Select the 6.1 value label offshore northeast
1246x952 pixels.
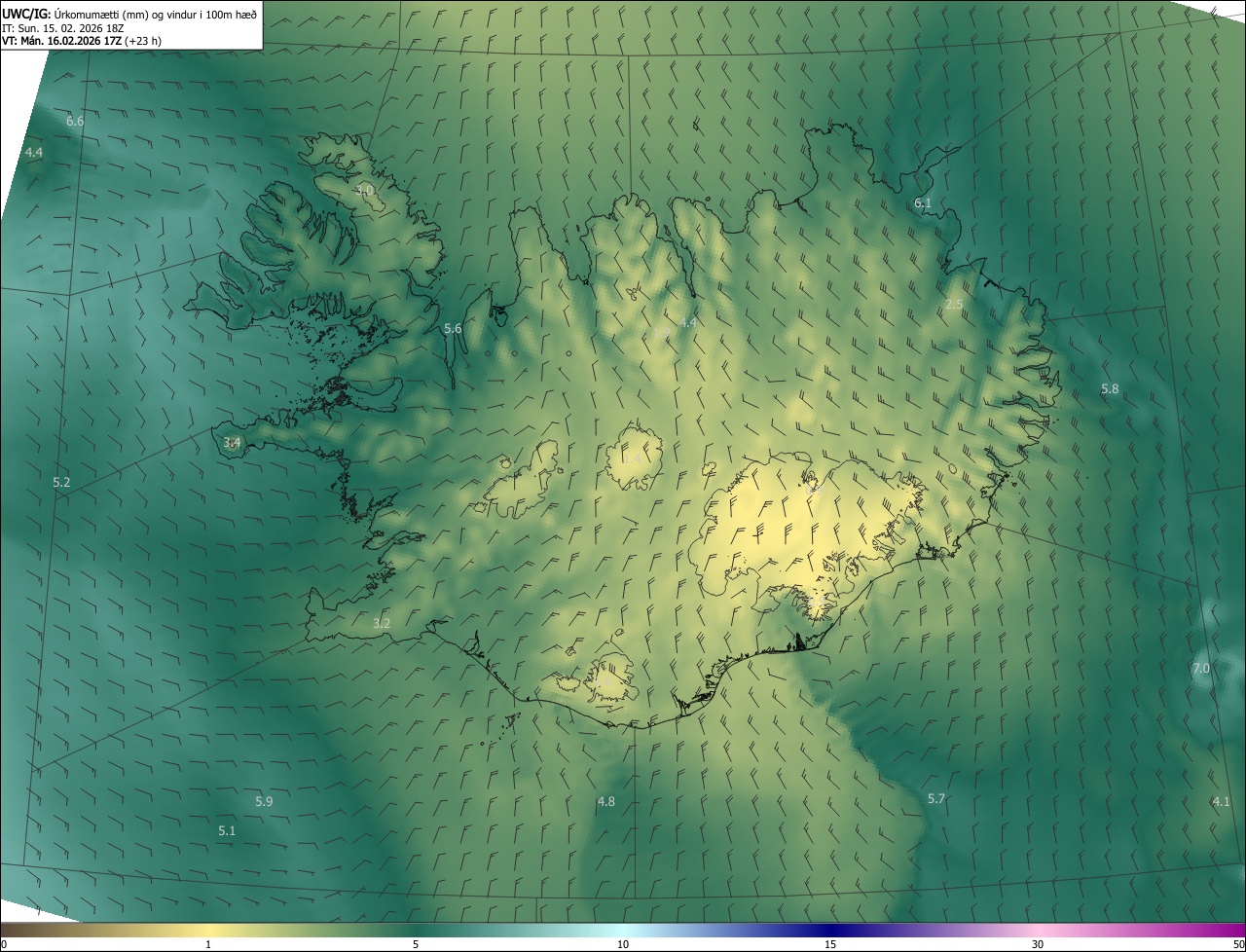923,203
